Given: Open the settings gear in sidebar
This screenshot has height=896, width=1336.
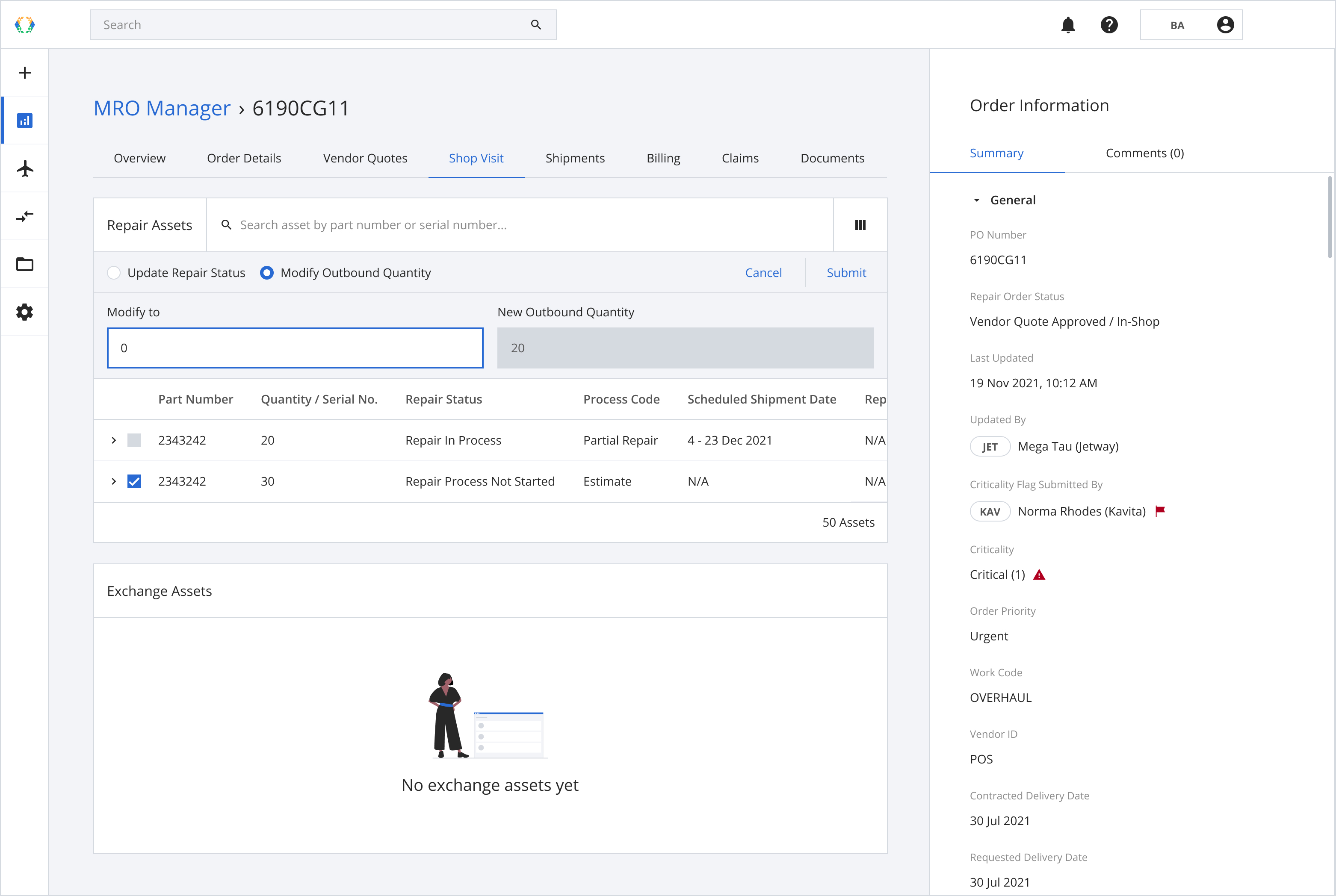Looking at the screenshot, I should coord(24,312).
